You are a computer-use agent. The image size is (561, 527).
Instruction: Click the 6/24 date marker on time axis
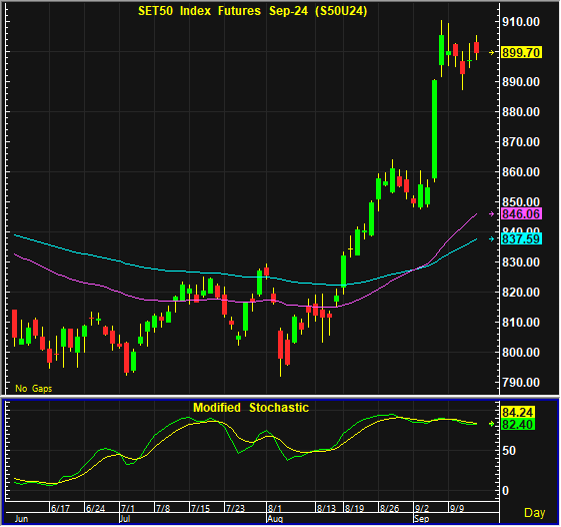[96, 508]
